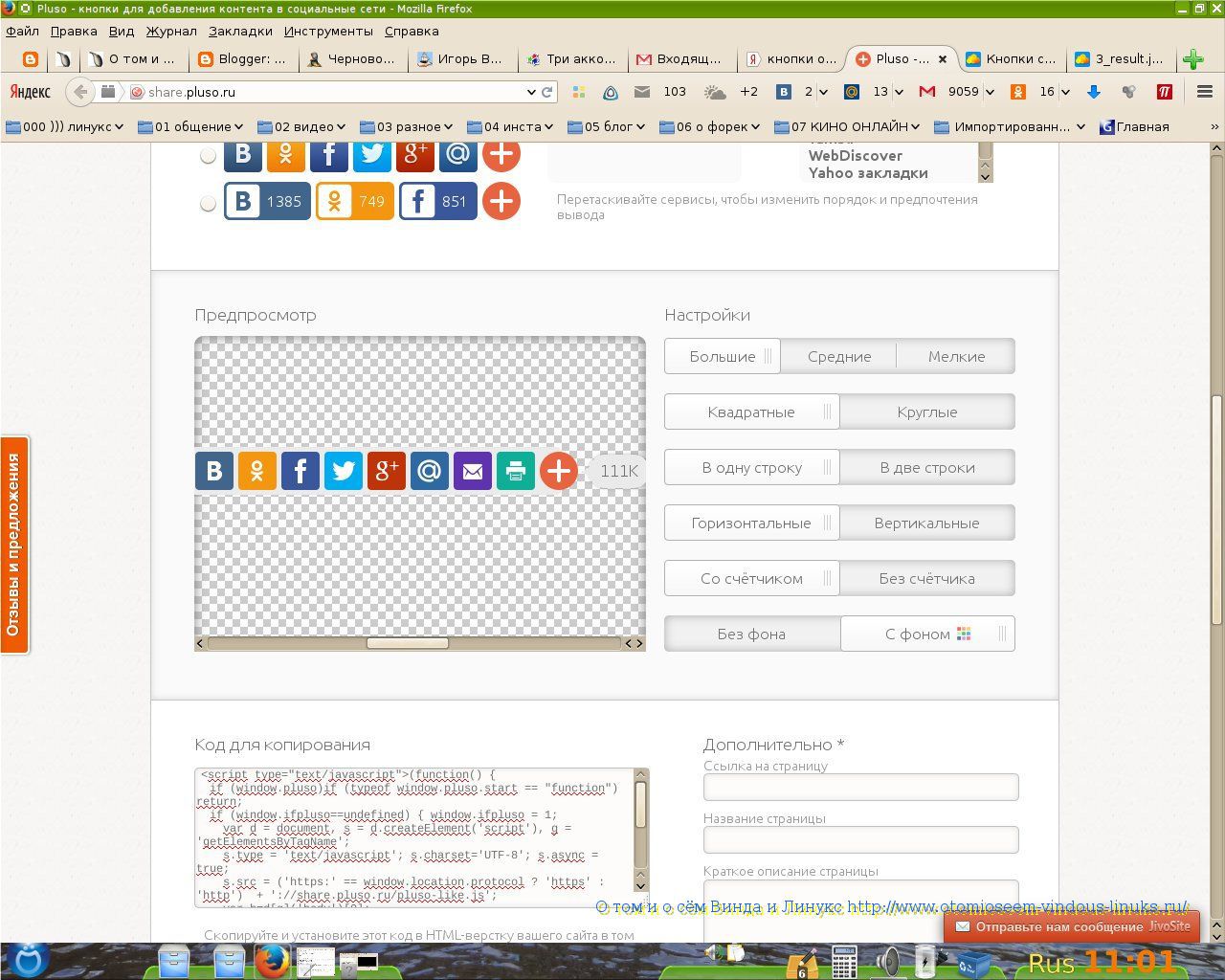Viewport: 1225px width, 980px height.
Task: Go back using the browser back arrow
Action: pyautogui.click(x=80, y=92)
